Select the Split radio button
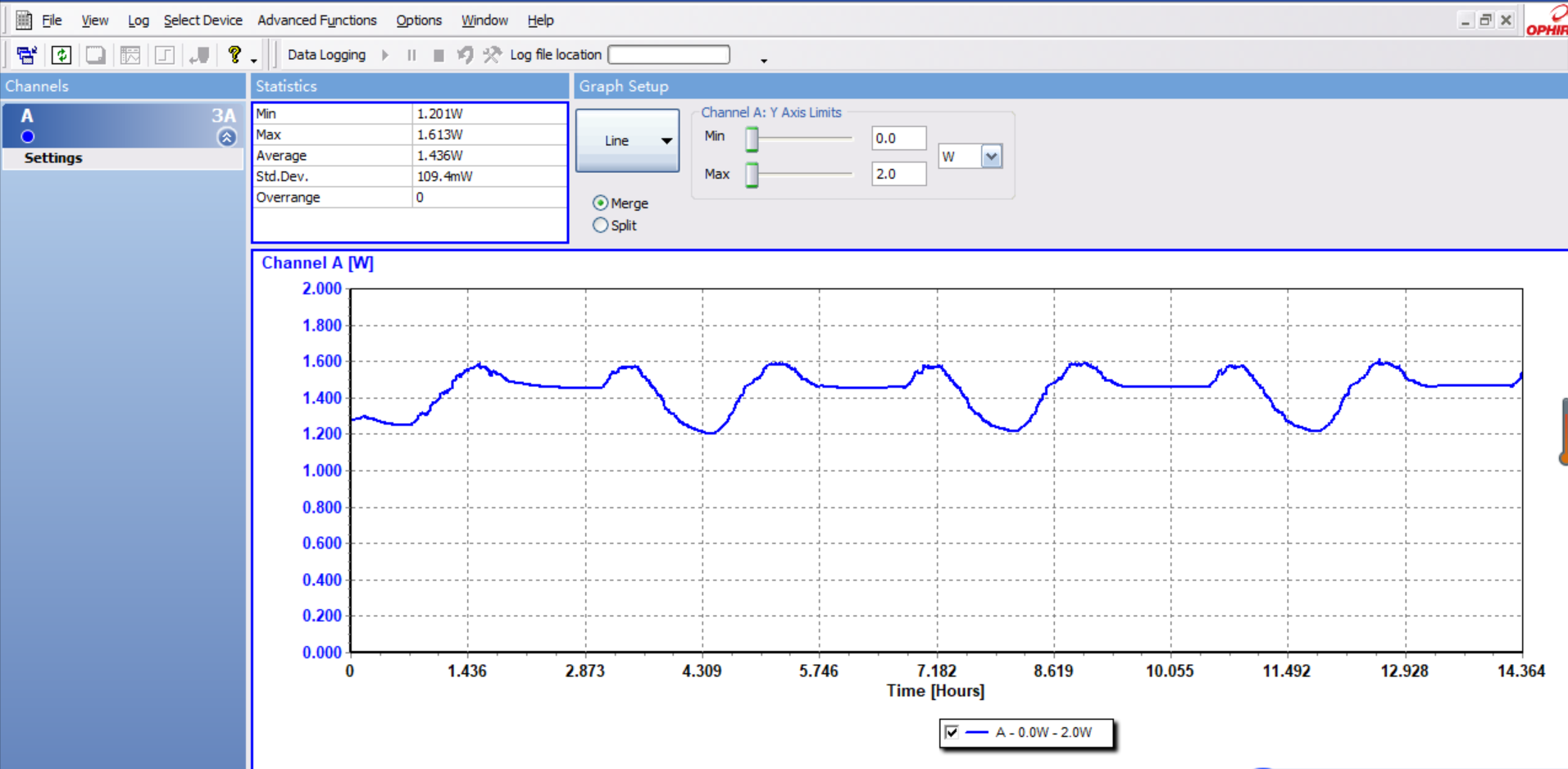 [601, 225]
